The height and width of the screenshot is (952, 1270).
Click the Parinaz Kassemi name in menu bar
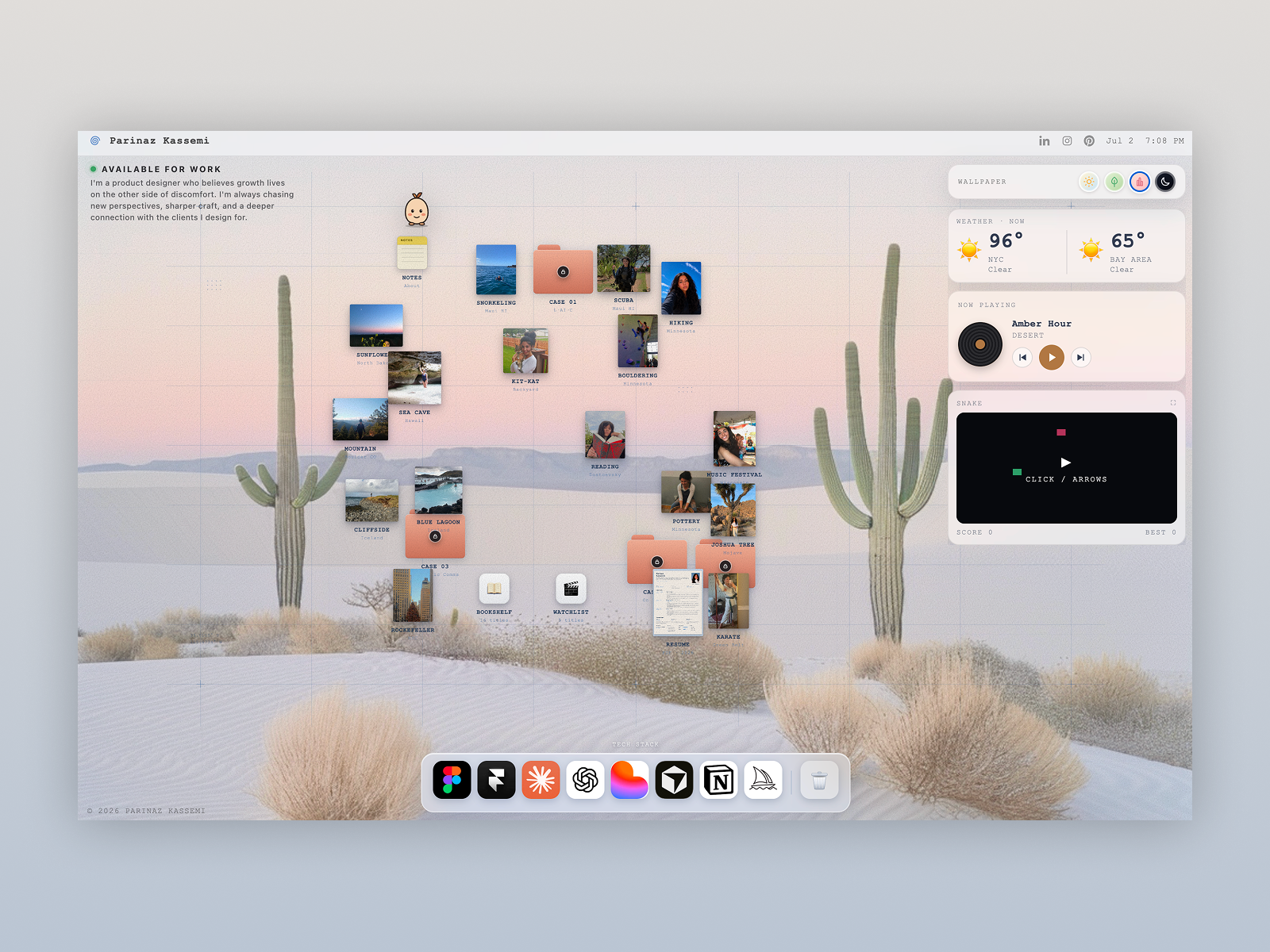[160, 140]
